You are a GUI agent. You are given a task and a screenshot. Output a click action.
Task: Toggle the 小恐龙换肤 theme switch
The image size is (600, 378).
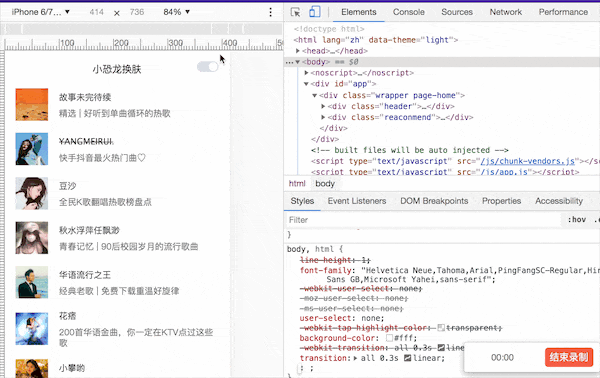click(x=208, y=67)
